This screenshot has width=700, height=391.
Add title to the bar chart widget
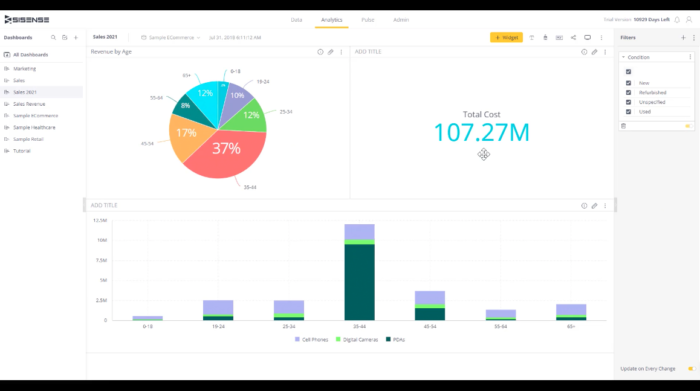pos(104,205)
